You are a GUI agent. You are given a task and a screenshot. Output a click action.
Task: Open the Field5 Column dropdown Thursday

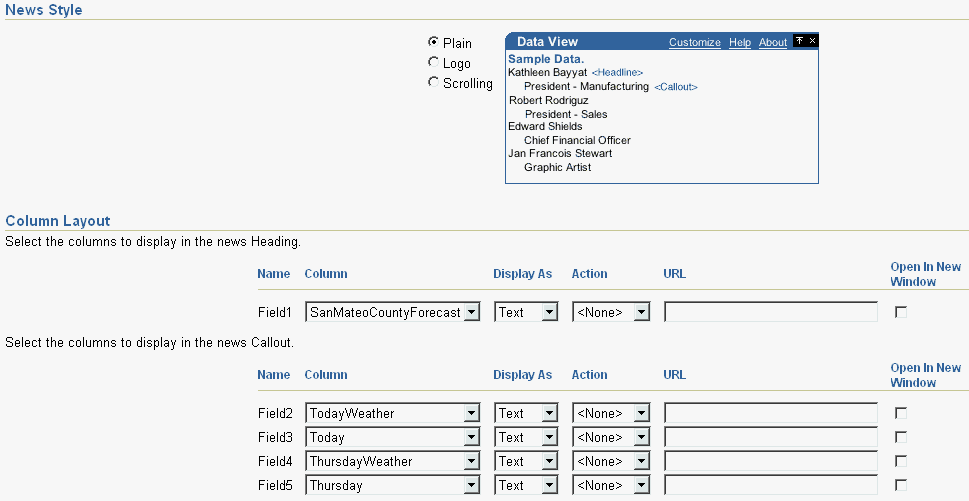click(x=392, y=485)
